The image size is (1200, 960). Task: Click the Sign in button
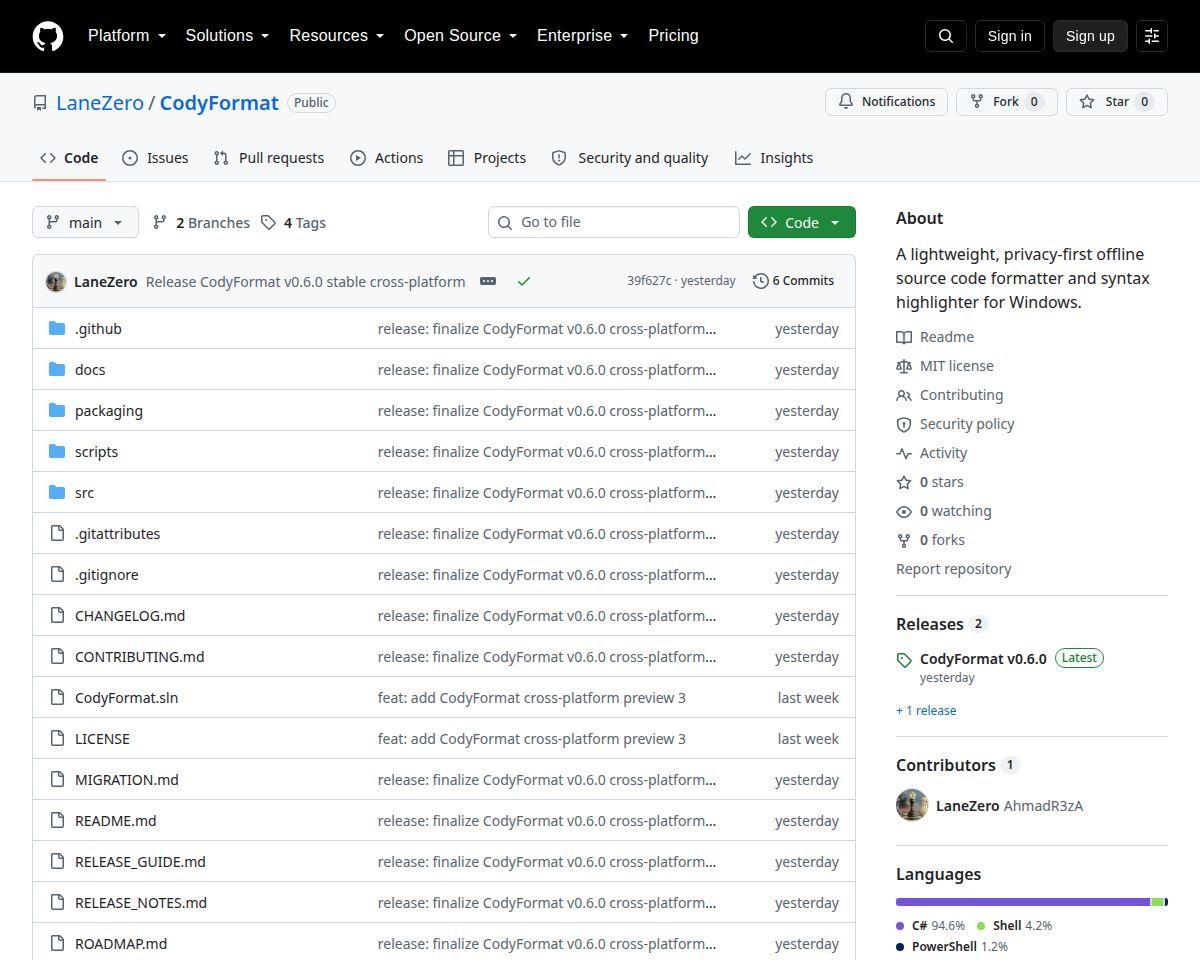pyautogui.click(x=1009, y=36)
